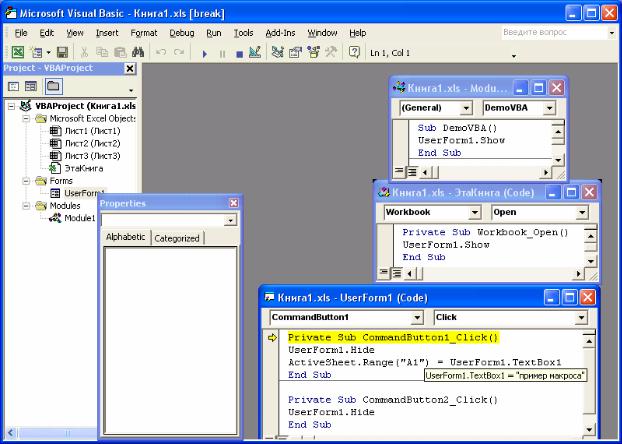Screen dimensions: 622x444
Task: Open the Edit menu
Action: pos(46,33)
